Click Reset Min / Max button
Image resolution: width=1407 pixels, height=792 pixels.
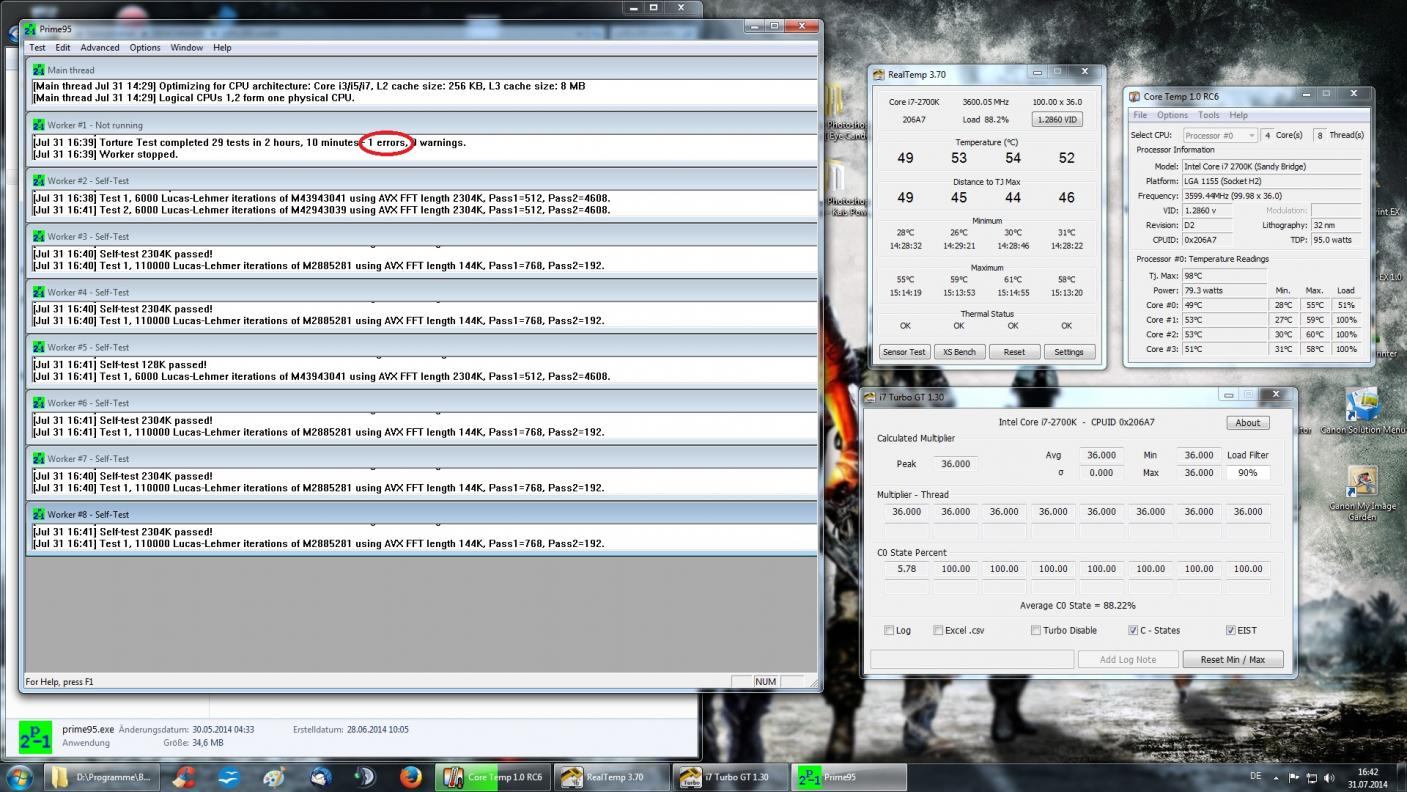tap(1233, 659)
